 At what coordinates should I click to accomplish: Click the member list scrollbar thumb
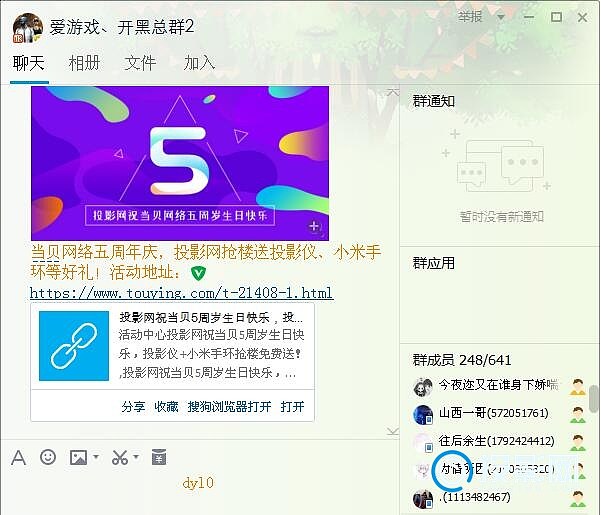tap(594, 398)
